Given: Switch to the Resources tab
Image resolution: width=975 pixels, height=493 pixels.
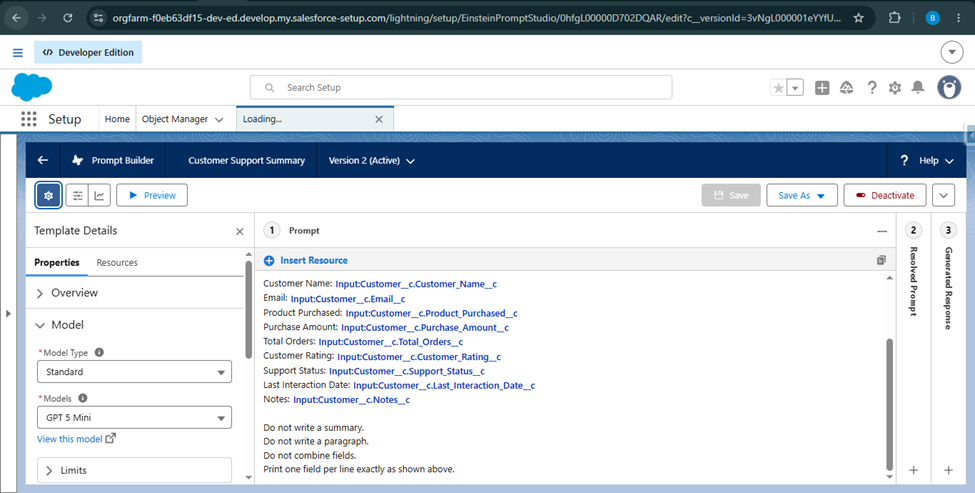Looking at the screenshot, I should coord(117,262).
